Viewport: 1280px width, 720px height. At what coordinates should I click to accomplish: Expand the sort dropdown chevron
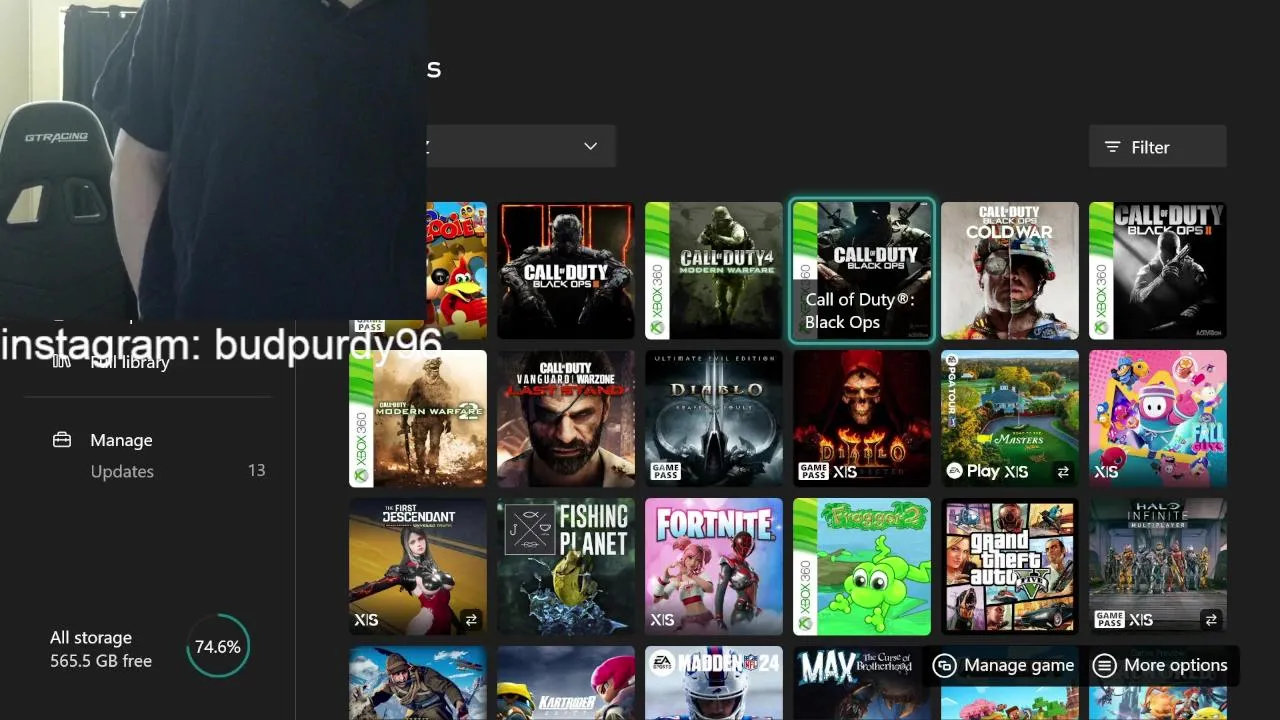pos(590,146)
